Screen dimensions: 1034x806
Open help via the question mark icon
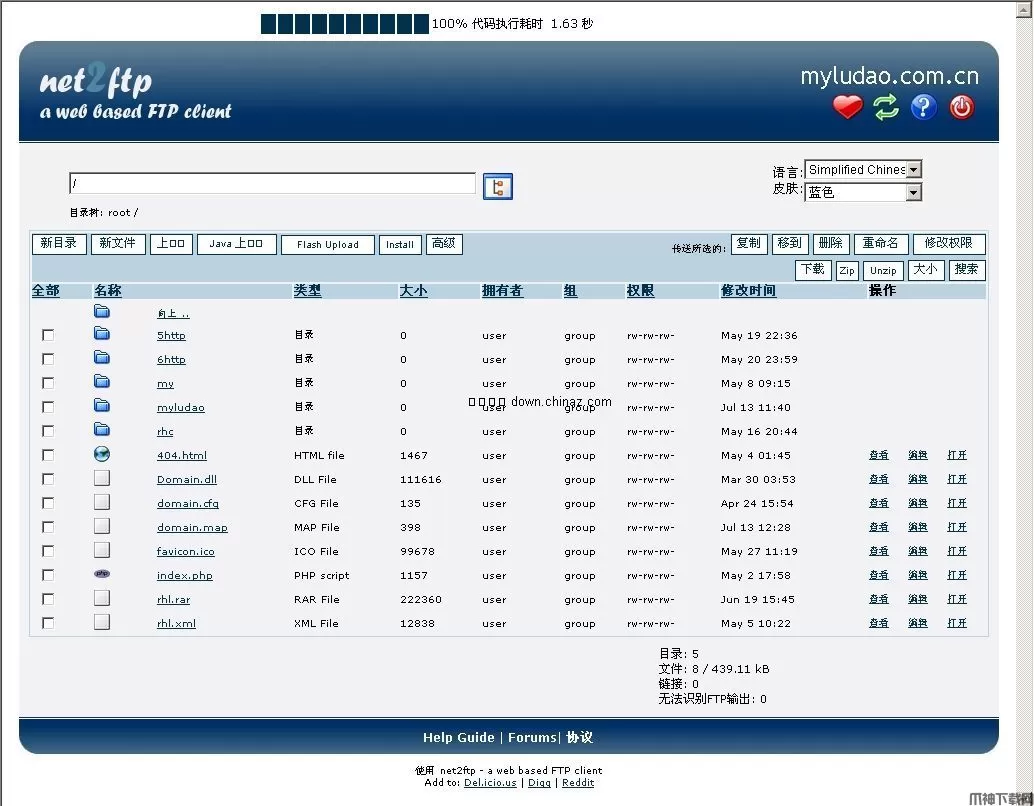923,108
